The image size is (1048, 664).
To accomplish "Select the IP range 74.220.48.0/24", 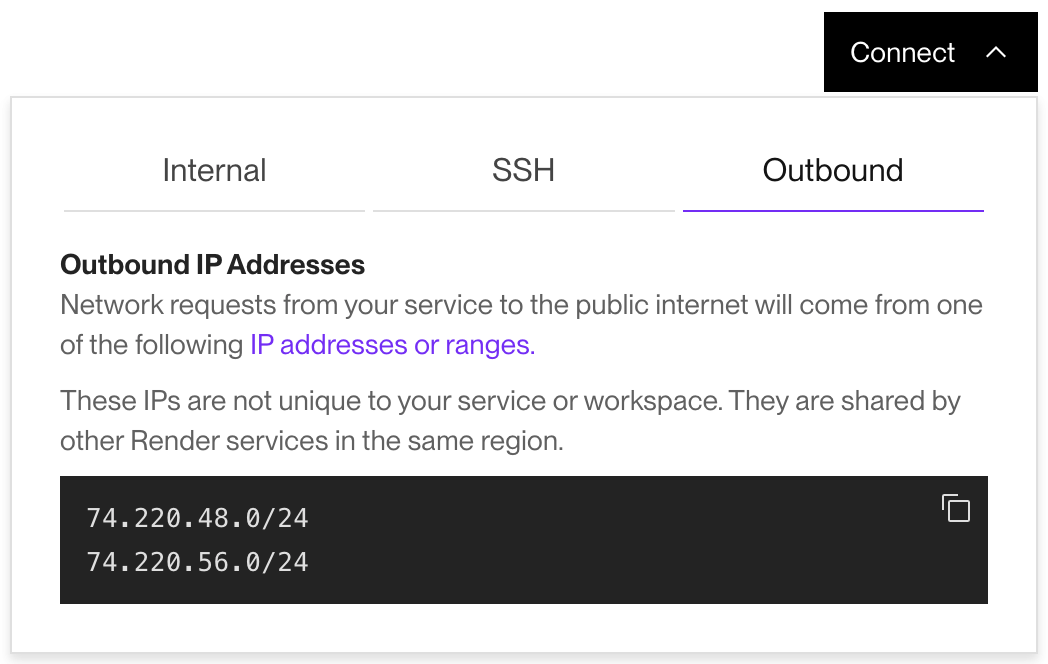I will tap(197, 518).
